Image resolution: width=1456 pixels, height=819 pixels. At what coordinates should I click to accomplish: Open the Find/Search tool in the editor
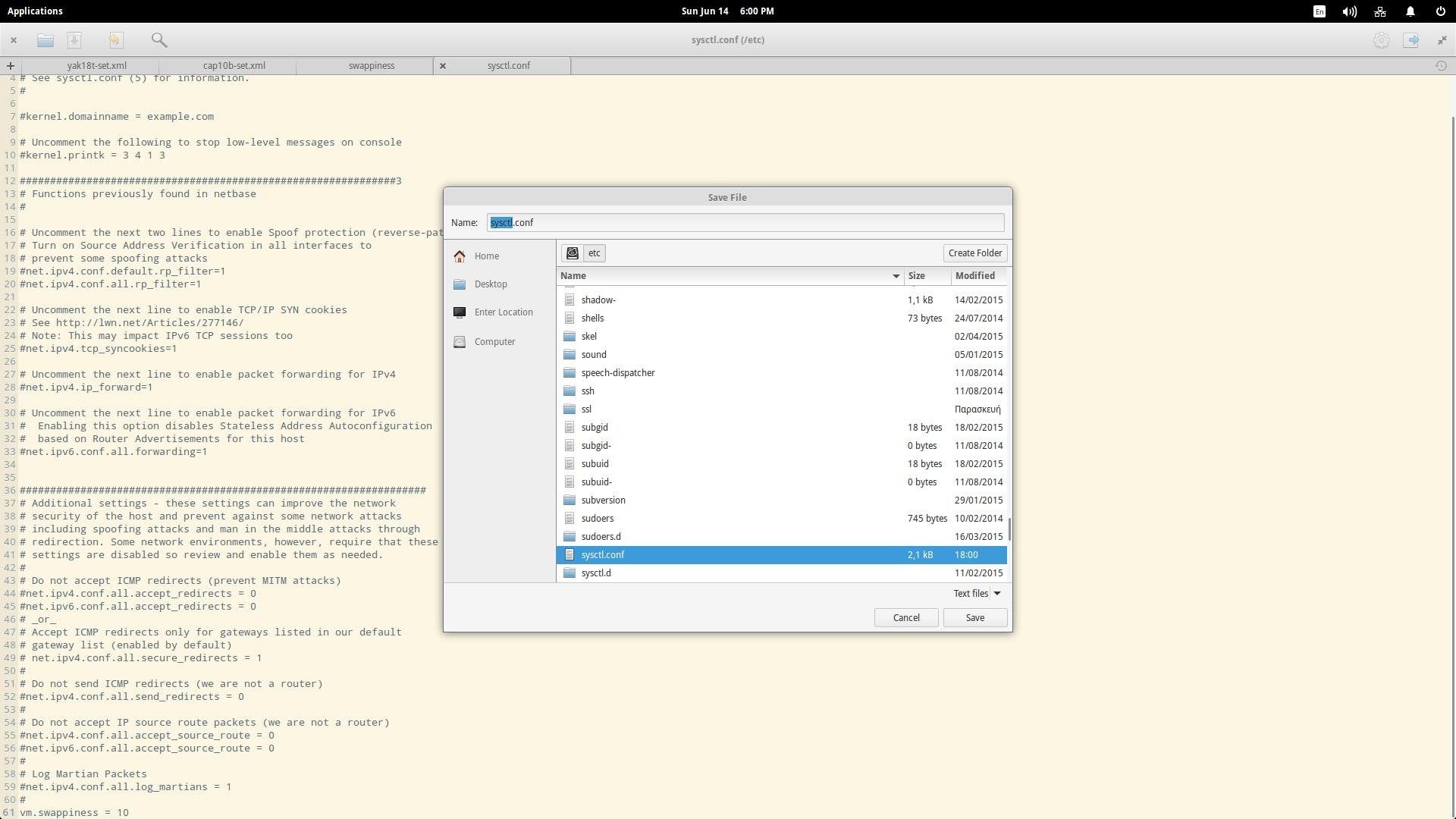159,40
